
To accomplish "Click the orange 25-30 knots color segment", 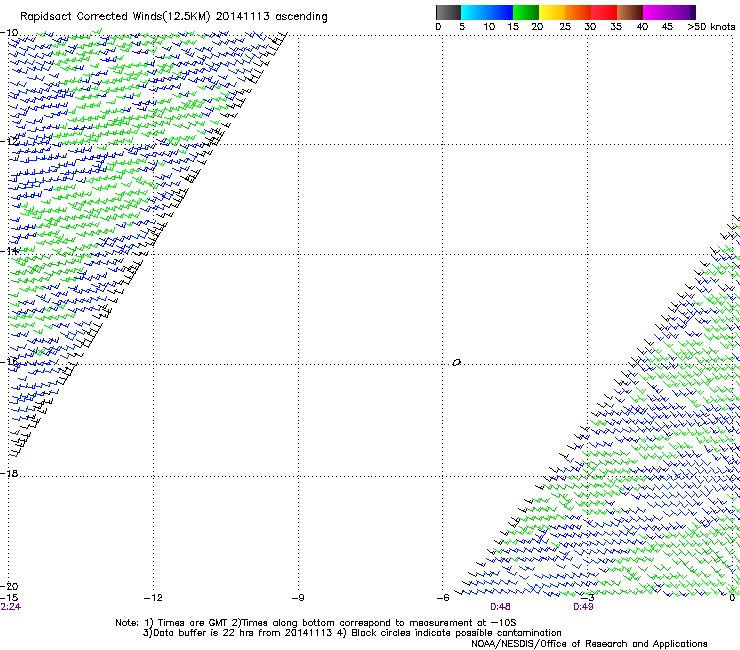I will [x=578, y=12].
